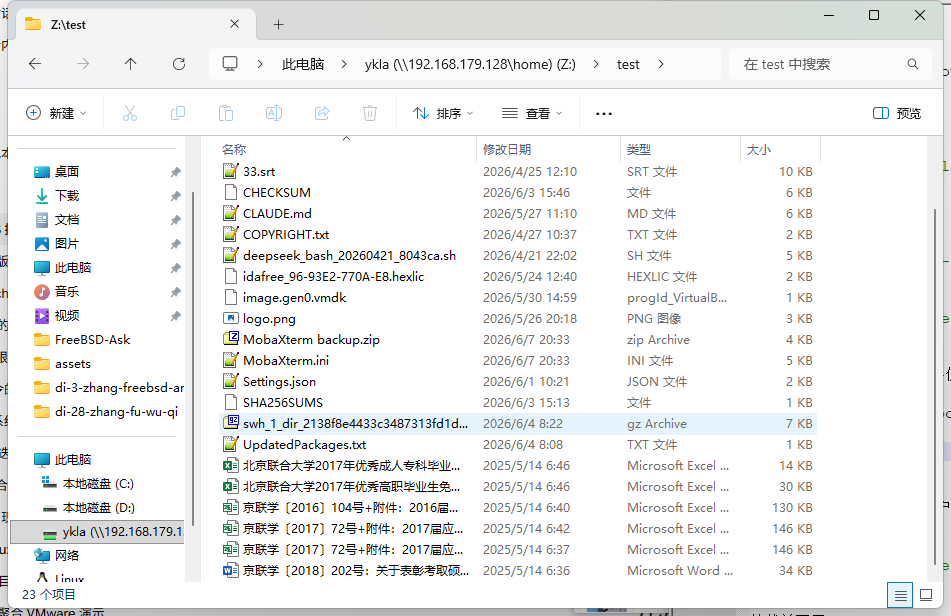Click the search magnifier icon
Image resolution: width=951 pixels, height=616 pixels.
913,64
